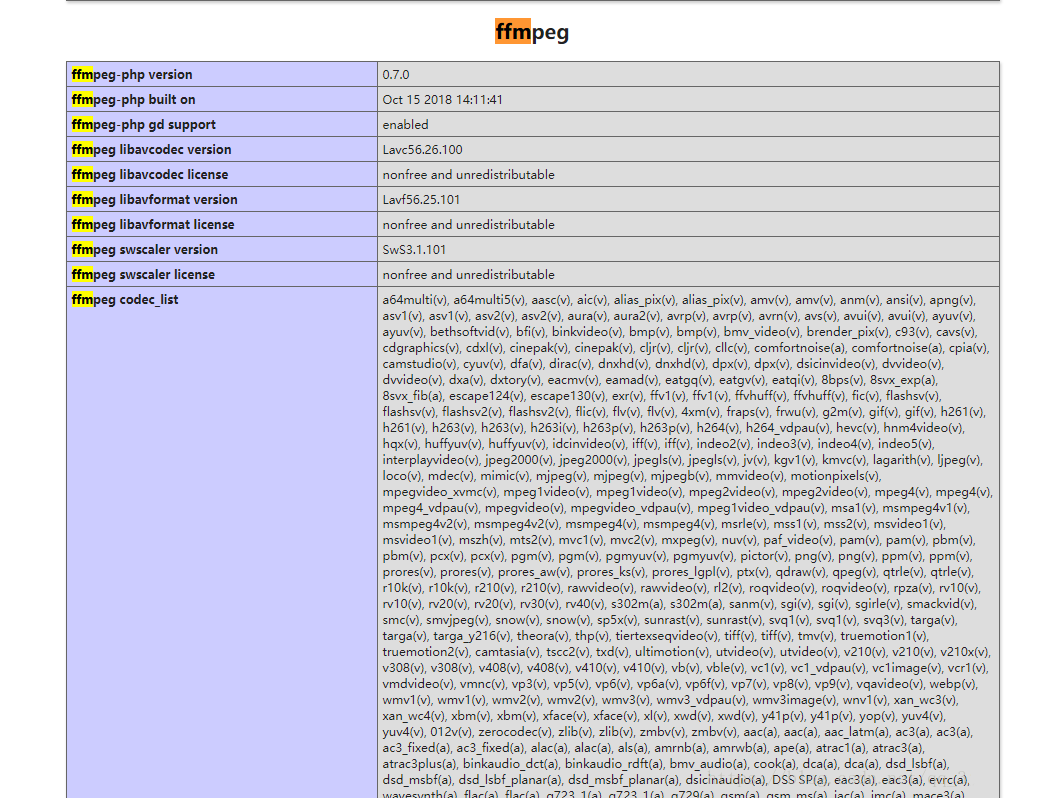Click "bethsoftvid(v)" in the codec list
Viewport: 1048px width, 798px height.
[x=469, y=332]
